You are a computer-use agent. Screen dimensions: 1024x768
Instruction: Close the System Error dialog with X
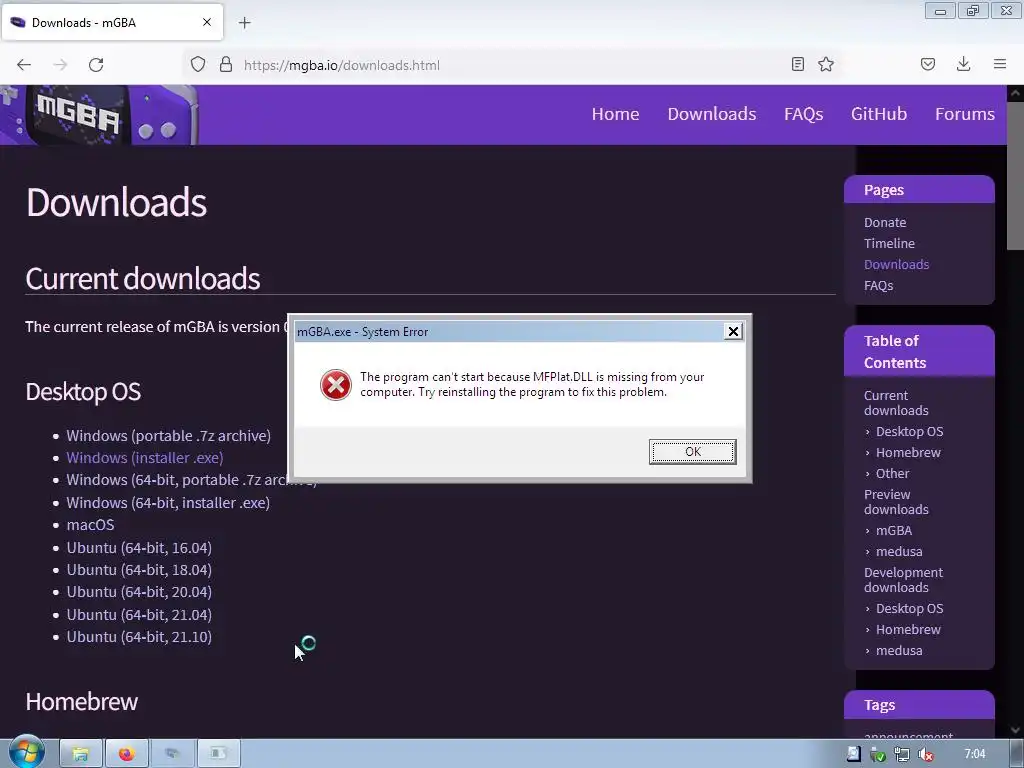pyautogui.click(x=733, y=332)
